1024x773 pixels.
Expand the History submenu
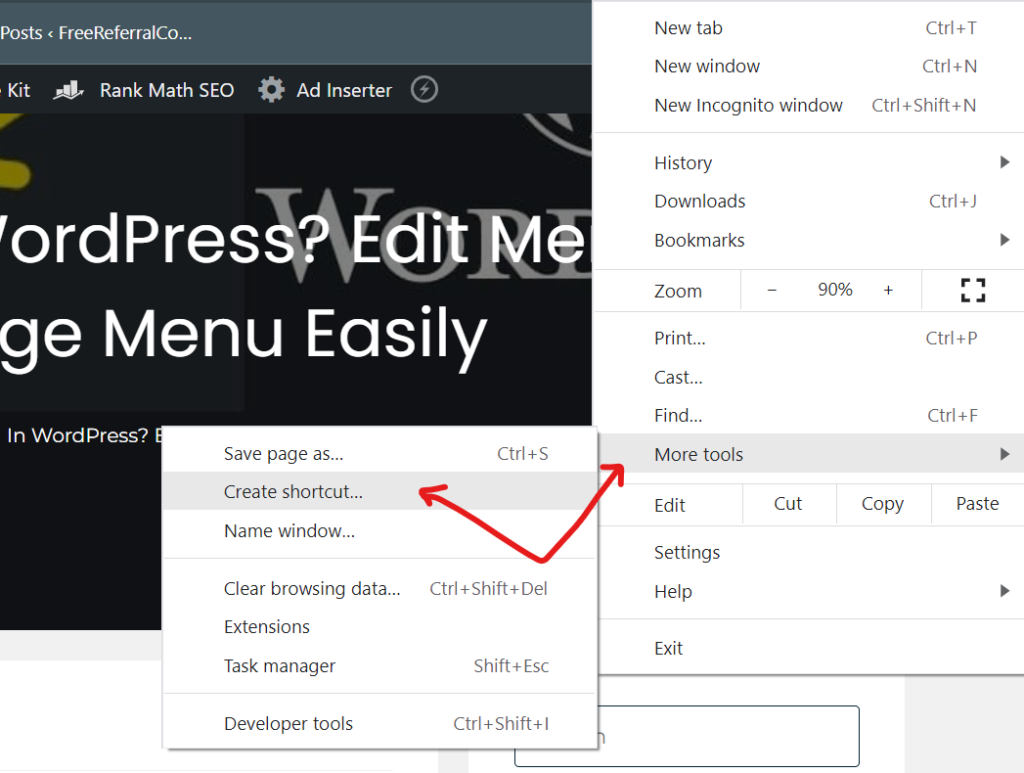(x=683, y=162)
